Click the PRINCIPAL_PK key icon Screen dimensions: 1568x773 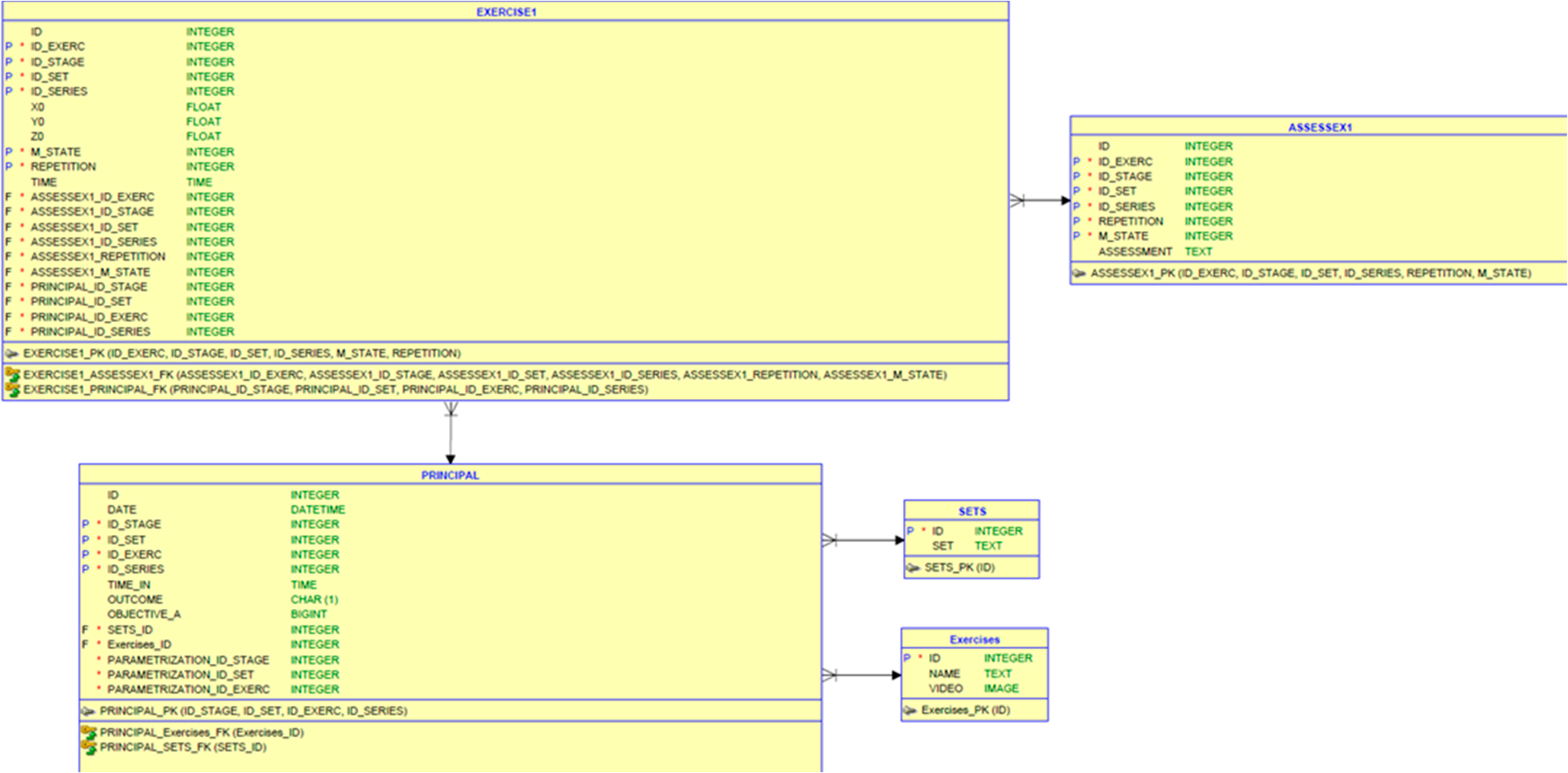(88, 711)
